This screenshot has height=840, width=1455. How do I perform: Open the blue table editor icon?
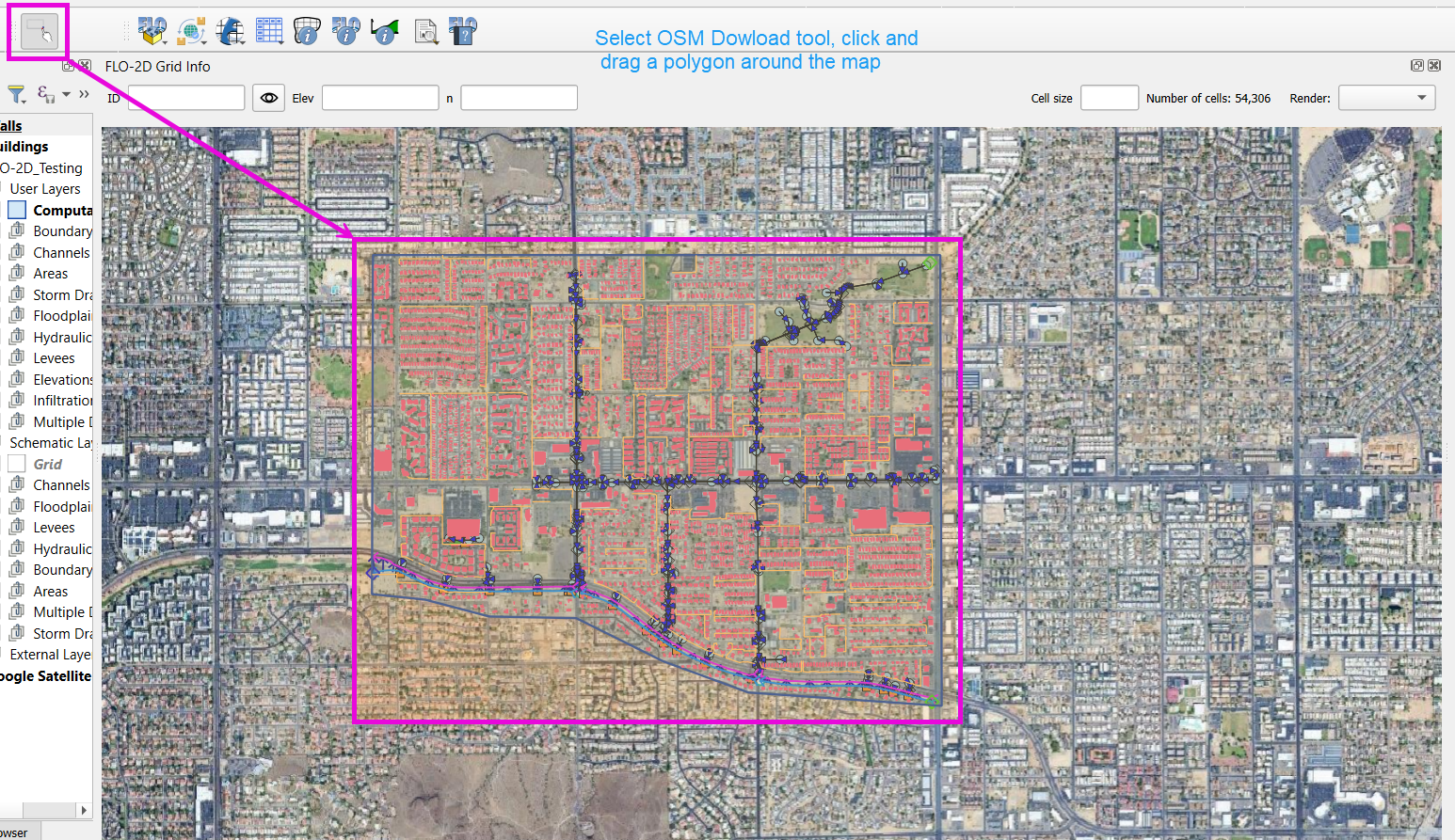269,31
